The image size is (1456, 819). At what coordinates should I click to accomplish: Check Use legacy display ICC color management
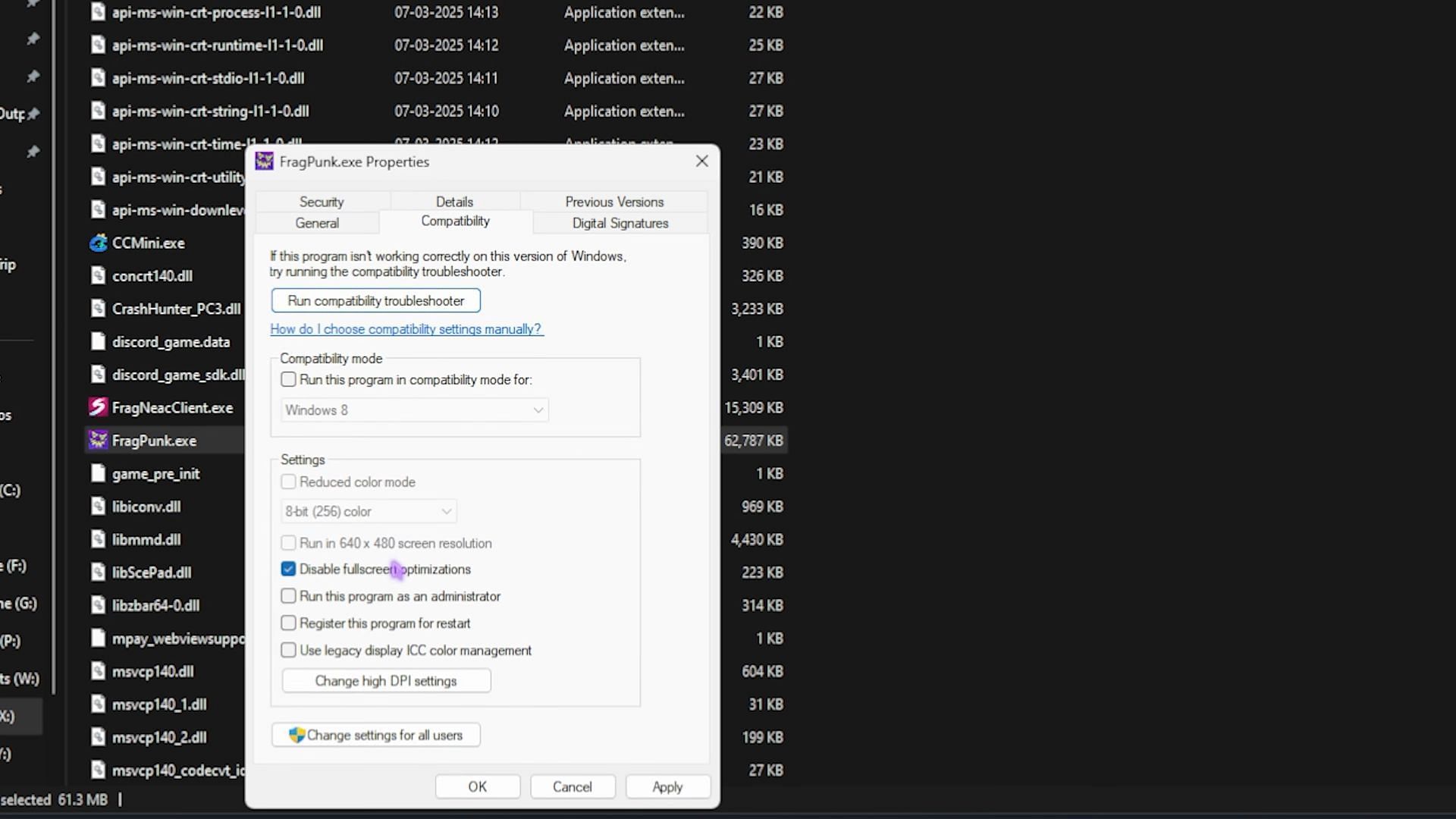[288, 650]
